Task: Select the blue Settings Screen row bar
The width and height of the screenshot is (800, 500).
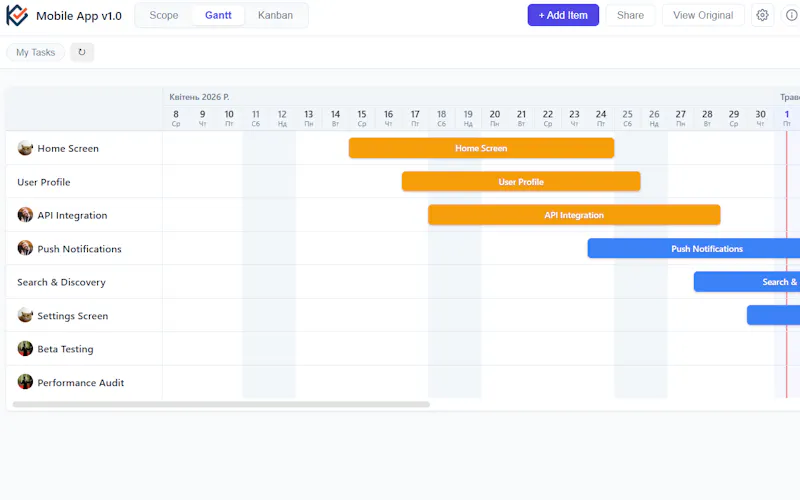Action: point(773,315)
